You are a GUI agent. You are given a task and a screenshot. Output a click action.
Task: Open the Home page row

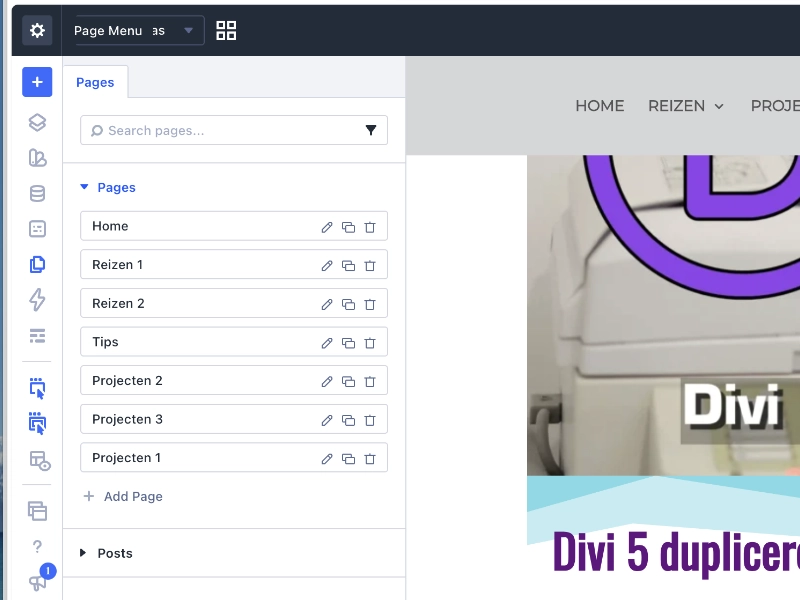234,226
